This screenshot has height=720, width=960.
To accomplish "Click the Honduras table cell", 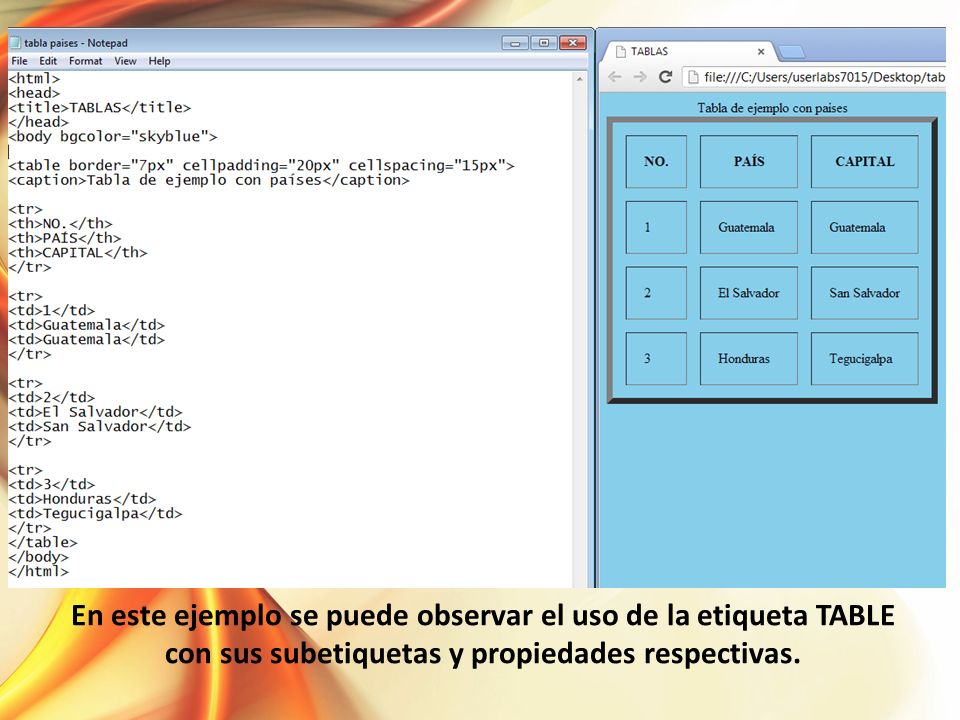I will tap(749, 359).
